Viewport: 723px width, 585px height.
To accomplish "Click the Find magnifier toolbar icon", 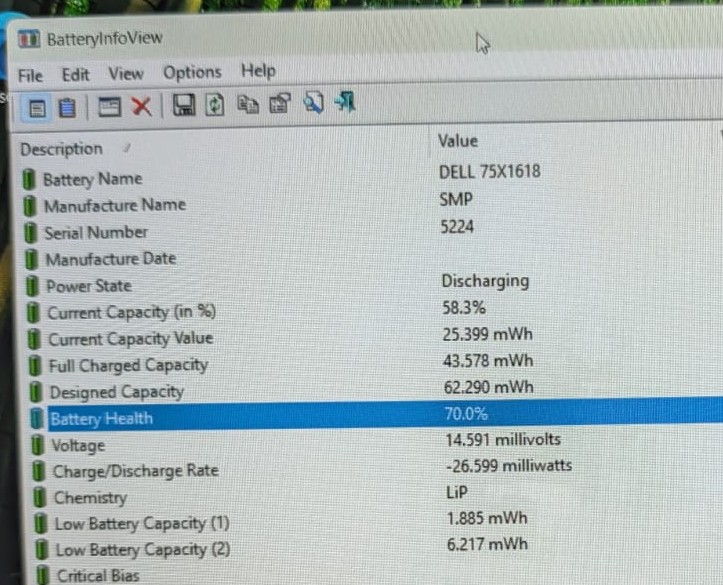I will coord(313,102).
